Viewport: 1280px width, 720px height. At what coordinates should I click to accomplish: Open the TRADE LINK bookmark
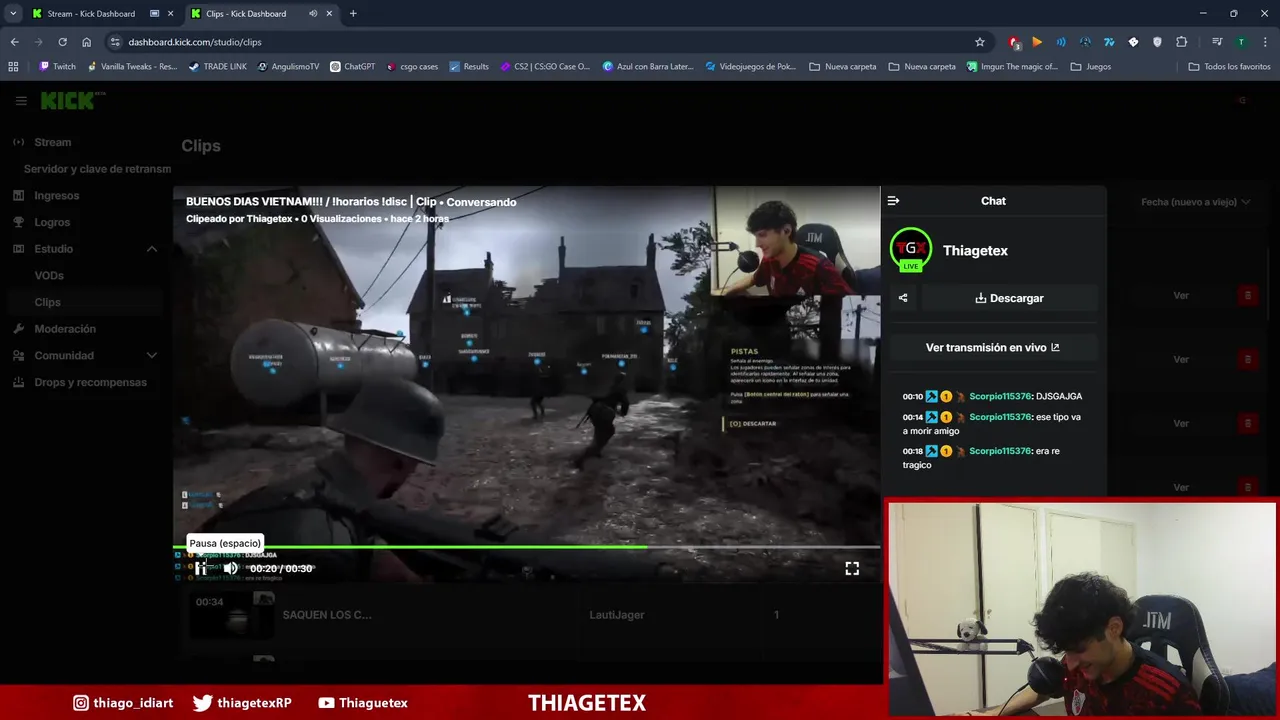coord(217,67)
